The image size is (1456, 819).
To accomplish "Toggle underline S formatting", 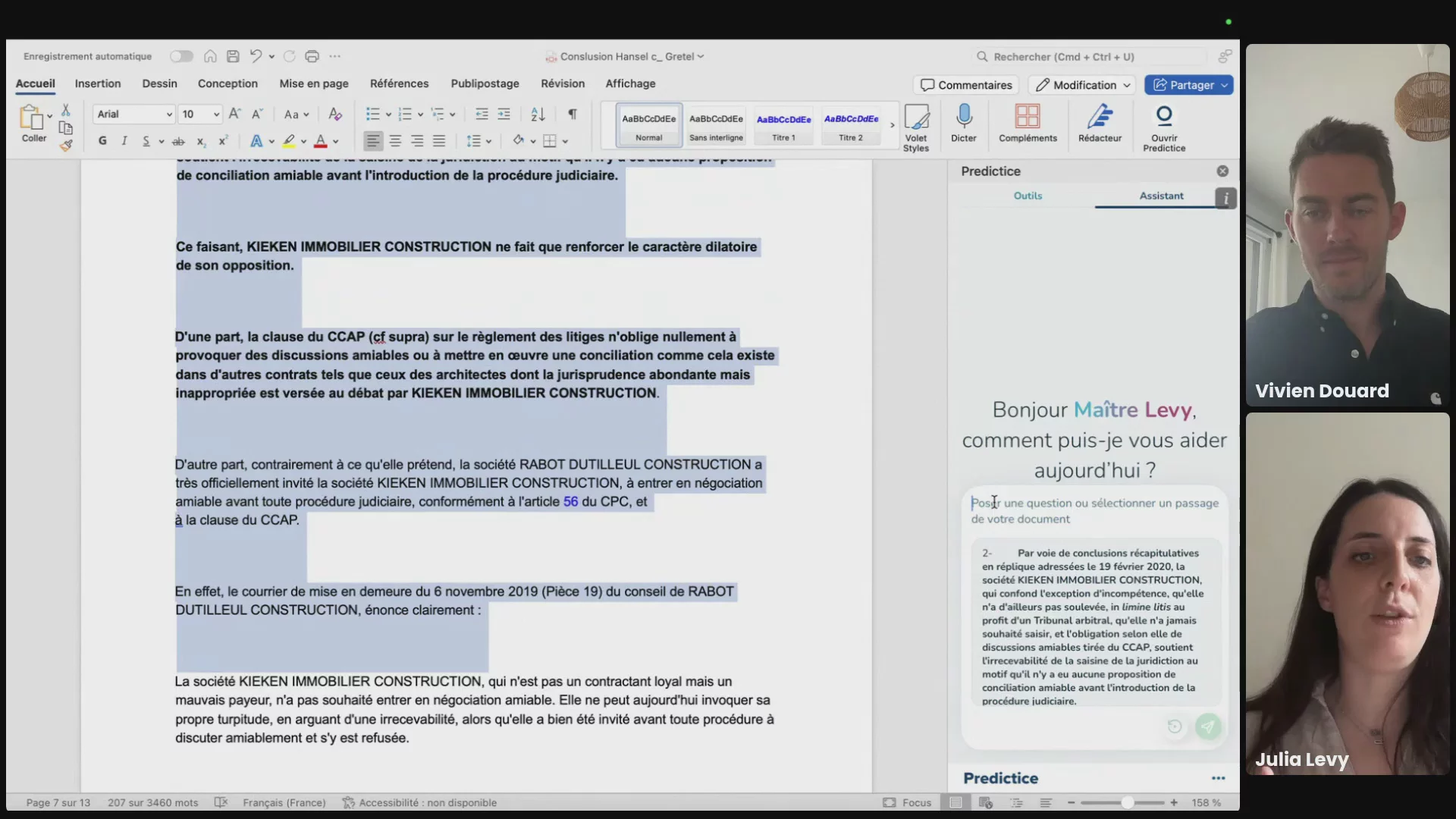I will point(146,141).
